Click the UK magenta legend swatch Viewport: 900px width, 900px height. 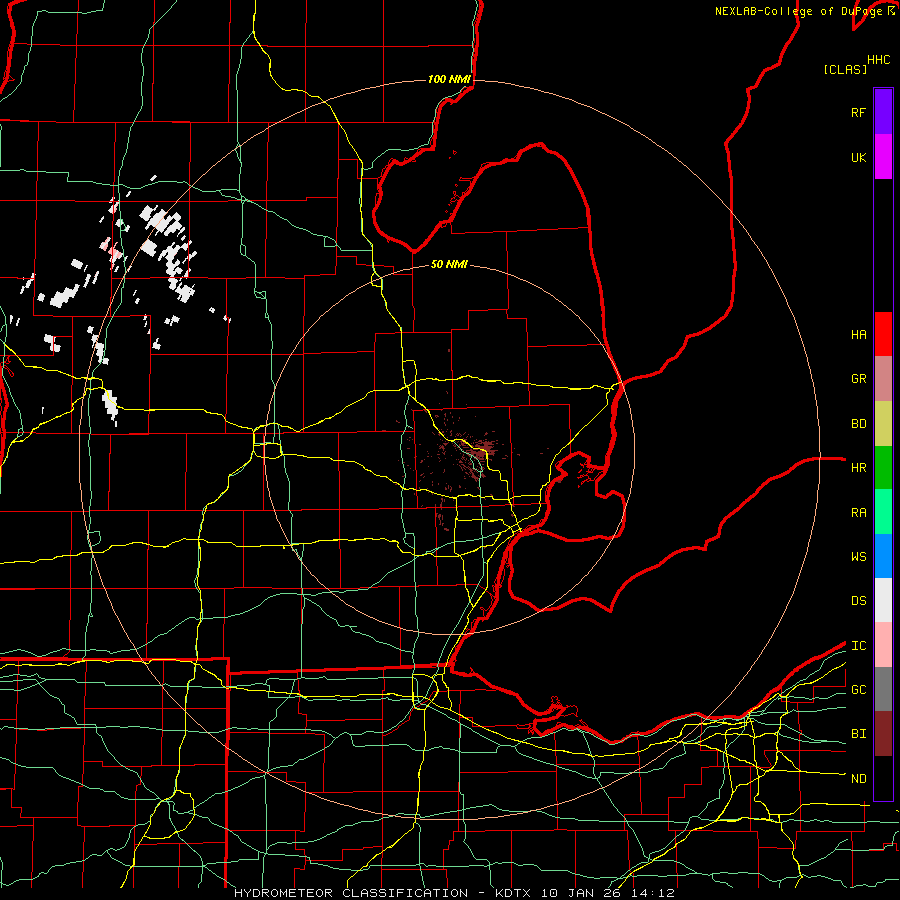883,157
